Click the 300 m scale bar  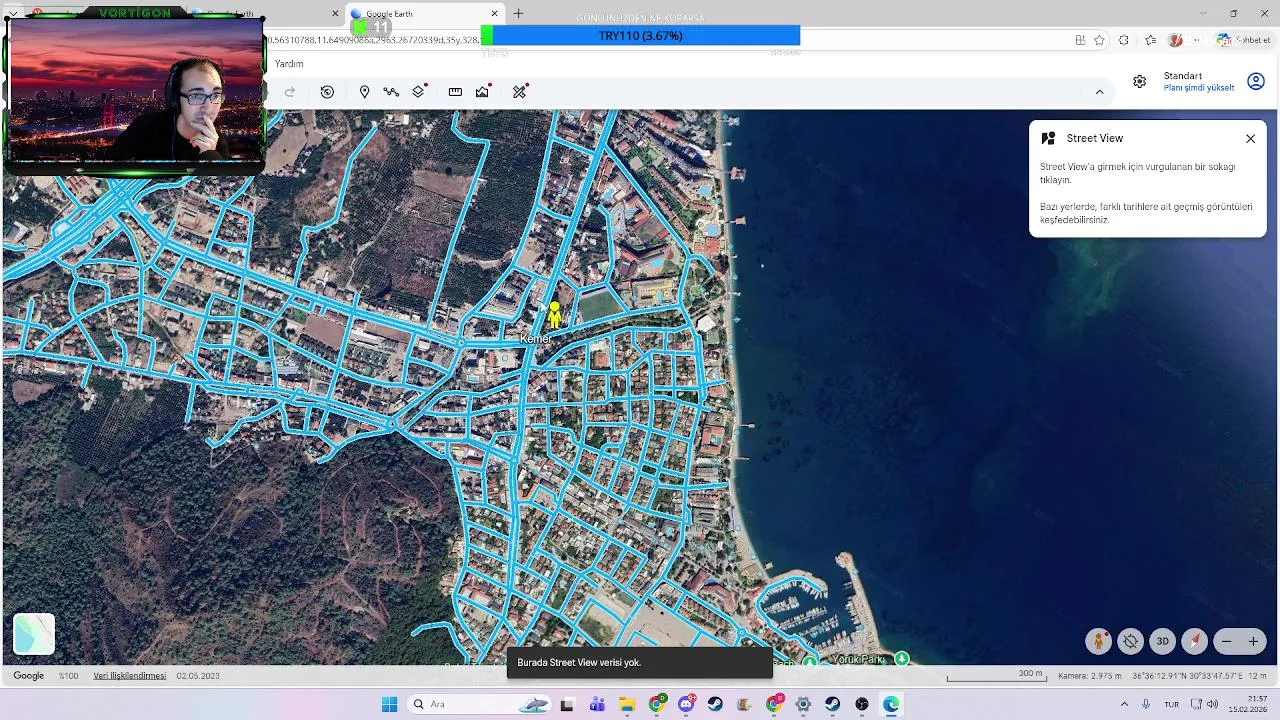[x=995, y=676]
